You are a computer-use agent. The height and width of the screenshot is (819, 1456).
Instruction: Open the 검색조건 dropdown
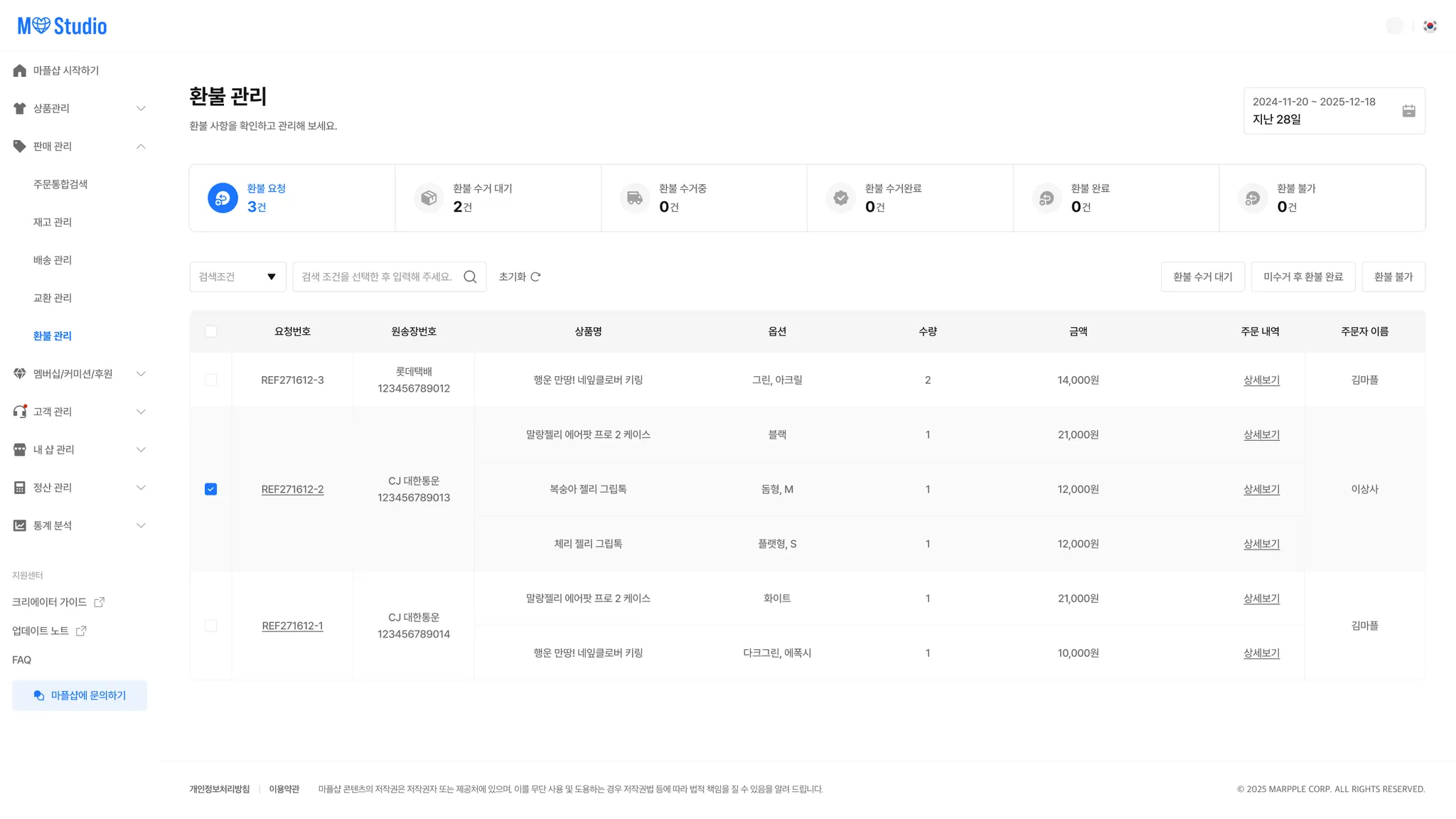[237, 277]
